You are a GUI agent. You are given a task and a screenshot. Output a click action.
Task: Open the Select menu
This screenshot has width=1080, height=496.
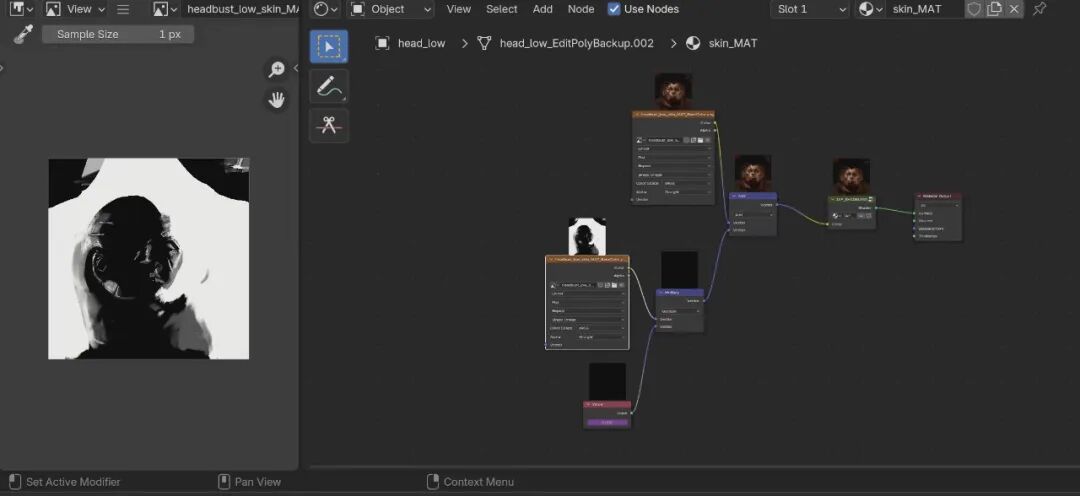[501, 9]
